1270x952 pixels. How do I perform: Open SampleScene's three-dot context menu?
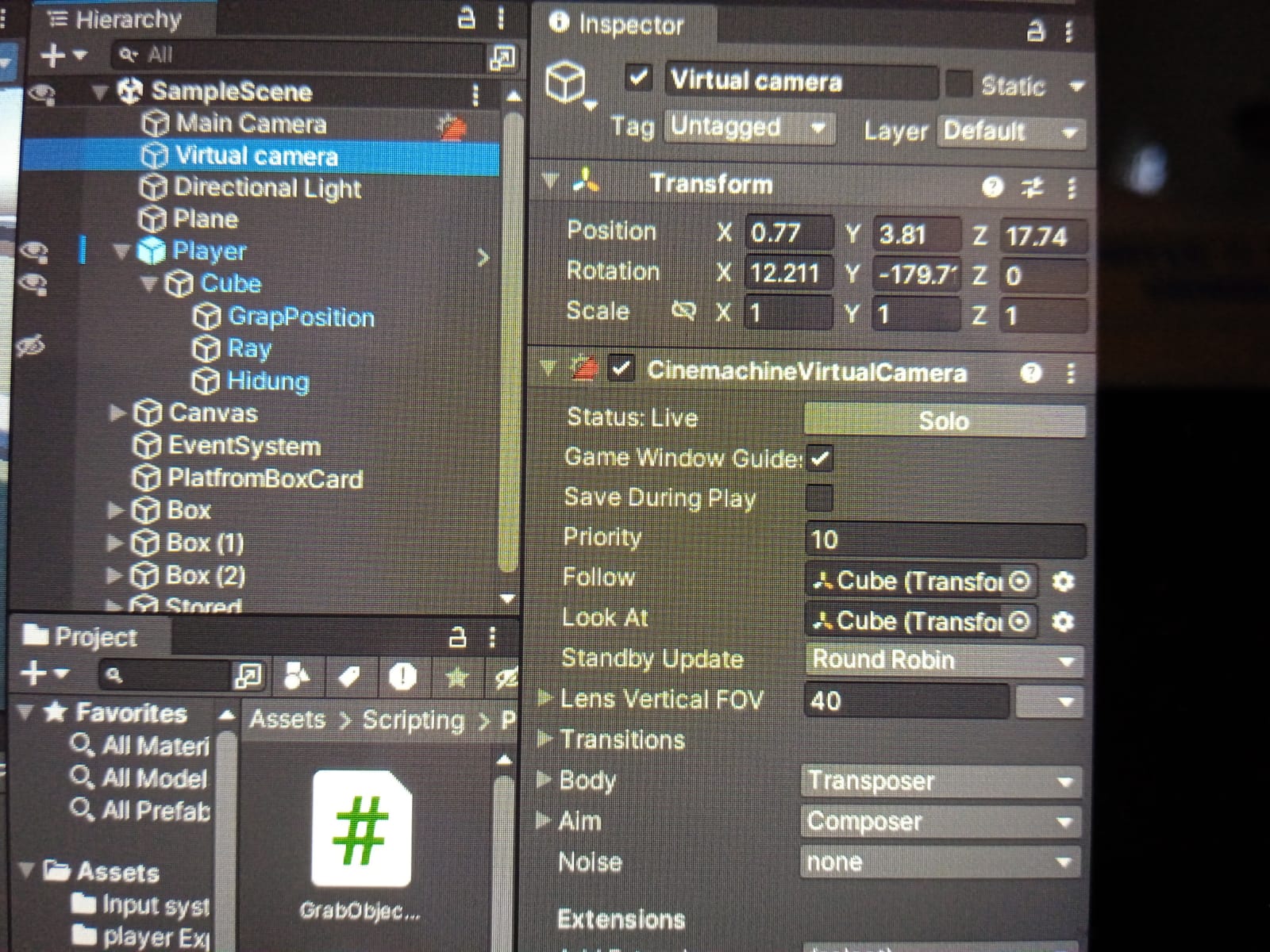click(475, 94)
